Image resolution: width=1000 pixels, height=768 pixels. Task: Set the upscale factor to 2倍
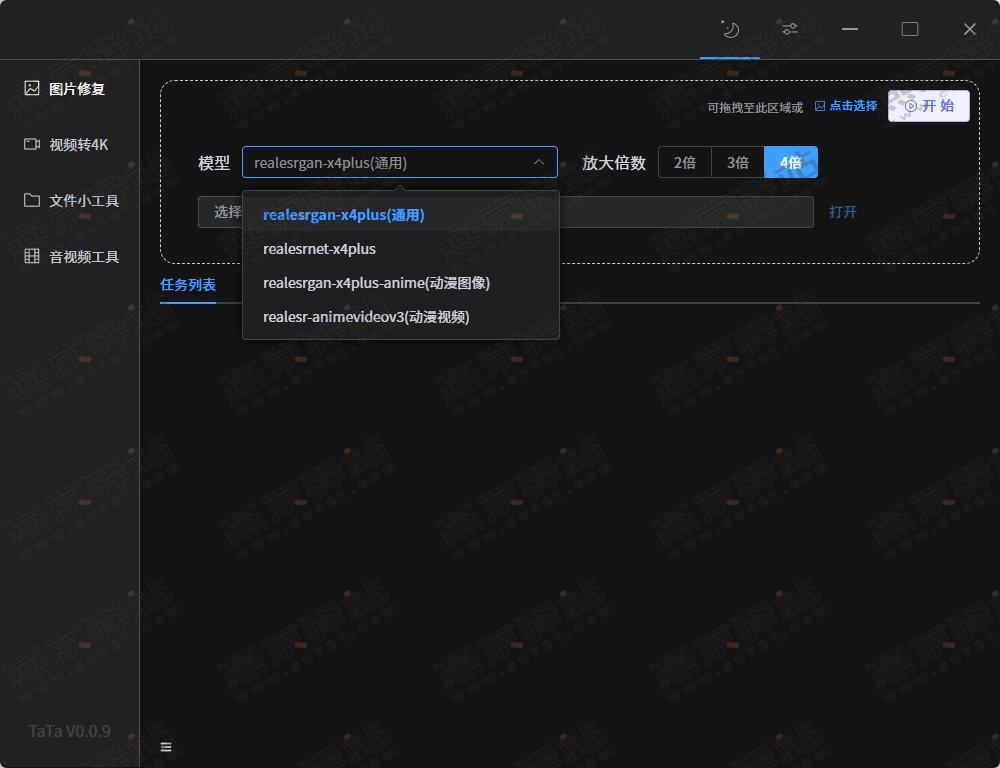click(684, 162)
